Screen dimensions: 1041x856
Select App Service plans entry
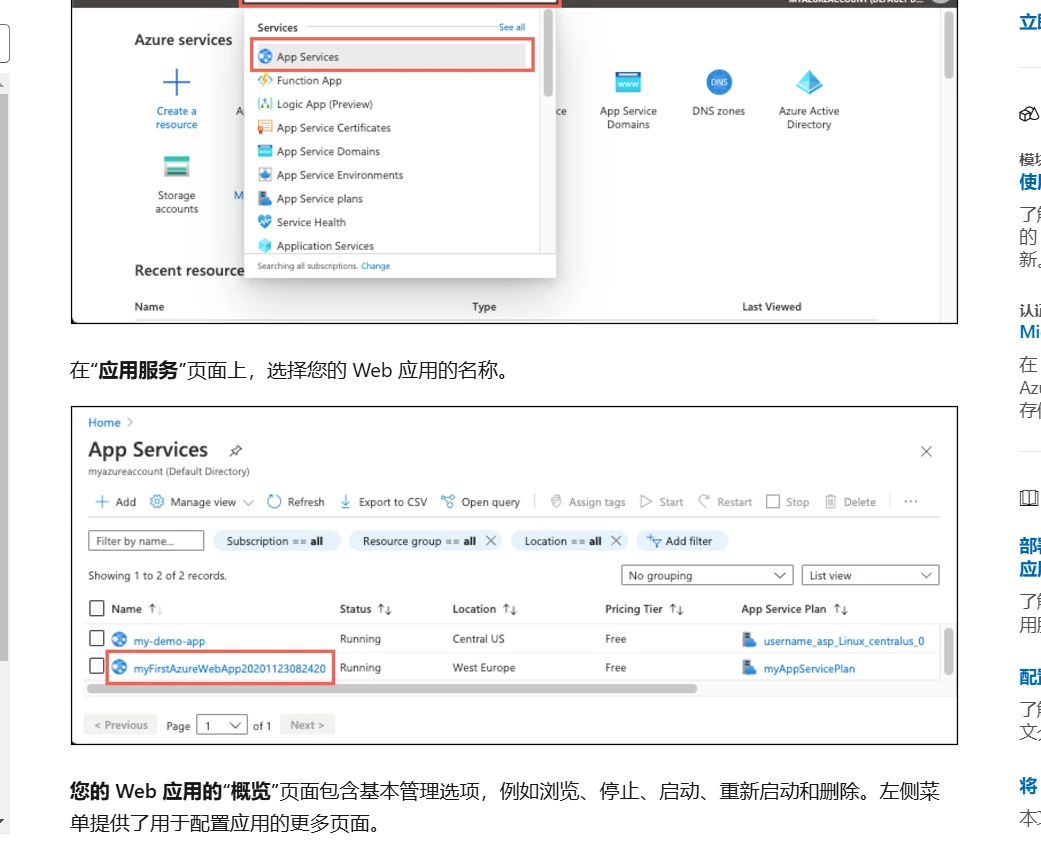[x=319, y=199]
